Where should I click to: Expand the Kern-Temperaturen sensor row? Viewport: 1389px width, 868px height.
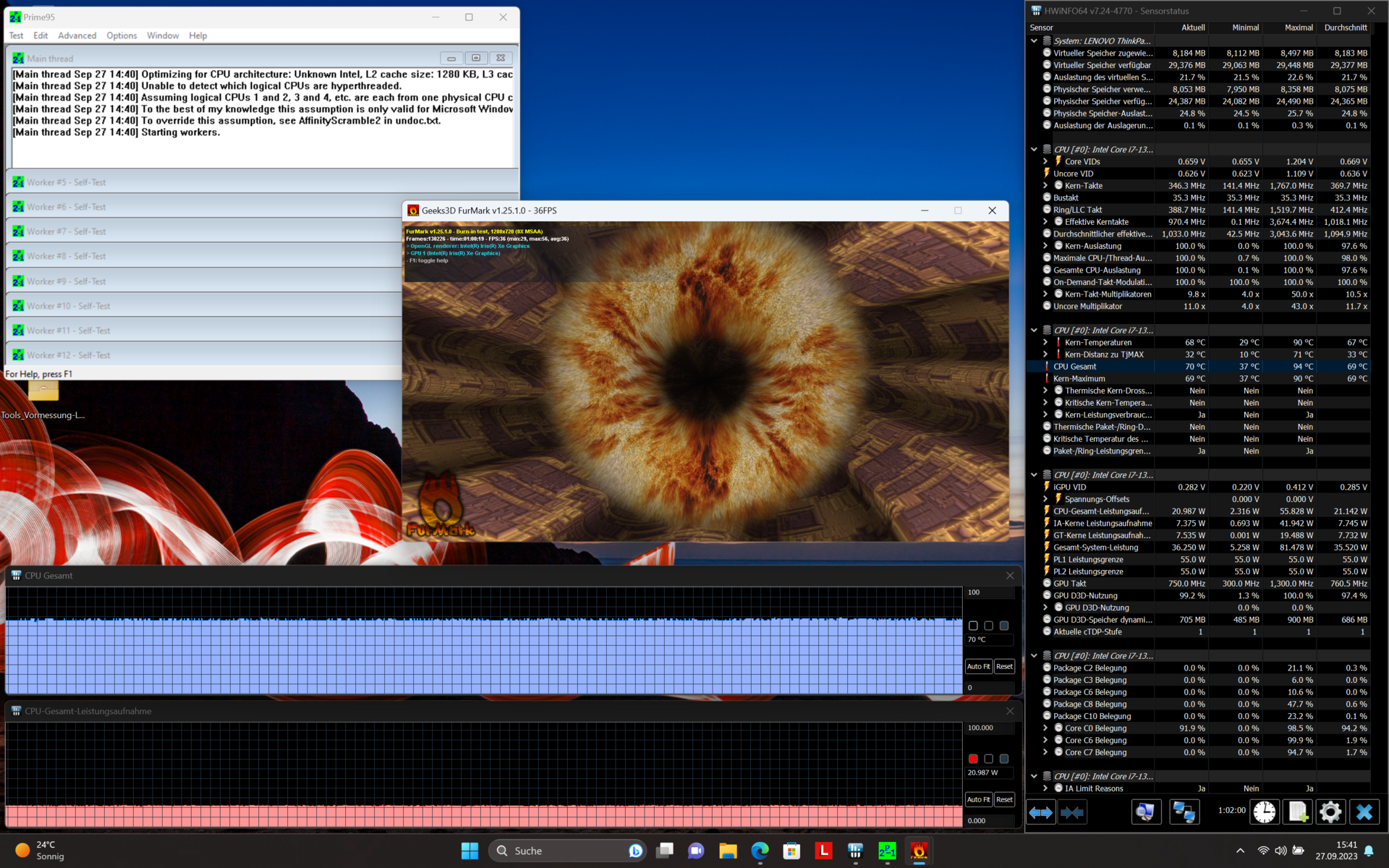[1045, 342]
